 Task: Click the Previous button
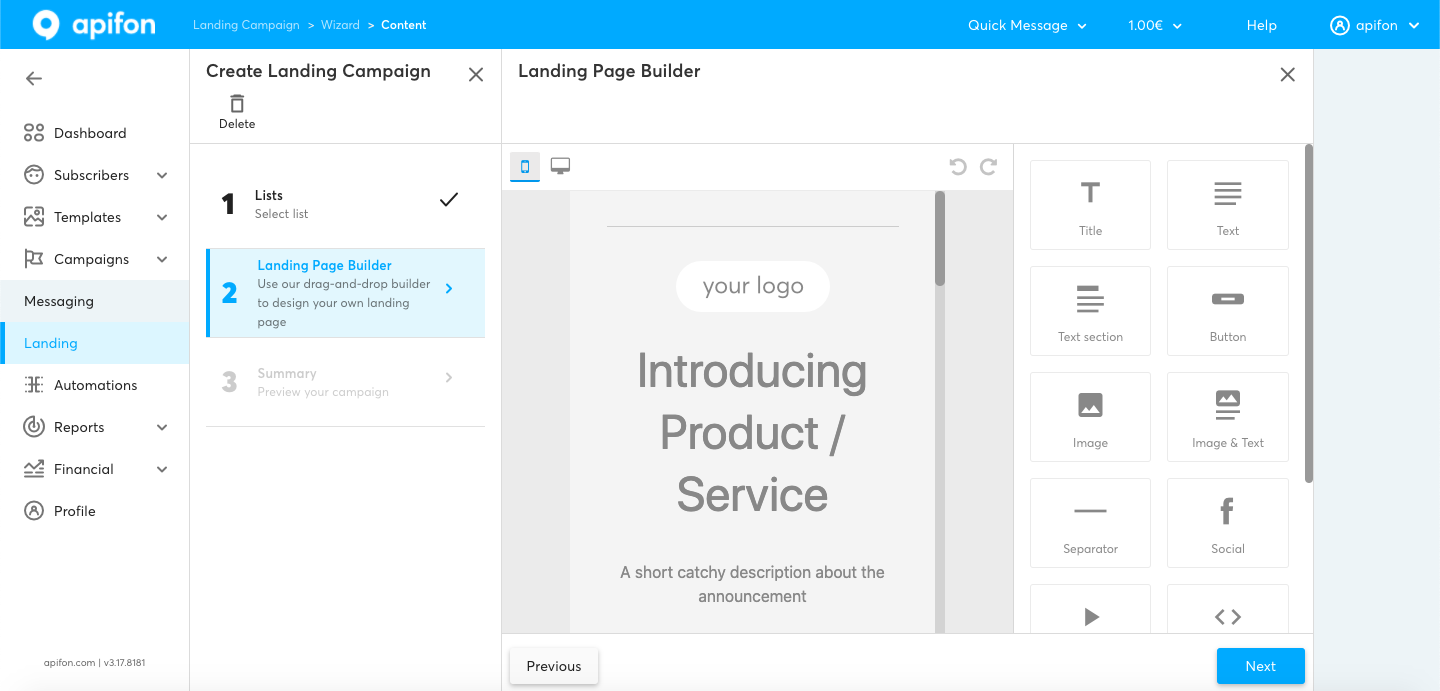[x=554, y=666]
